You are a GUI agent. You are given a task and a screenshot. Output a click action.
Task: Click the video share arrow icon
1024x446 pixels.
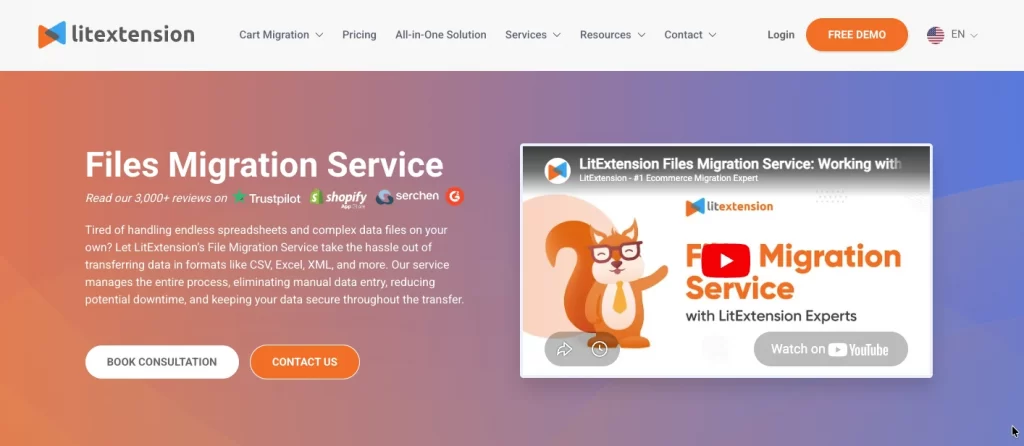tap(564, 349)
